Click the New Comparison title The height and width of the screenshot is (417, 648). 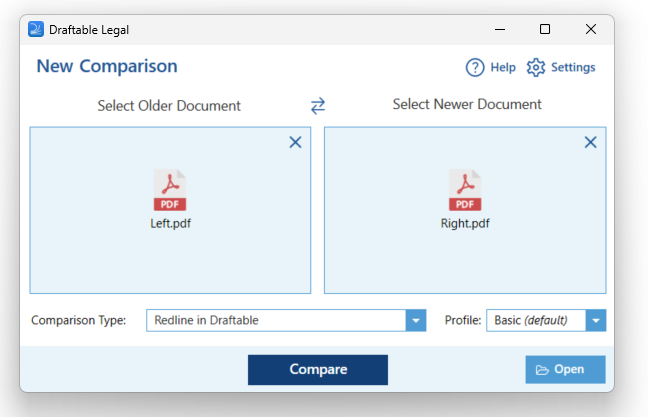coord(107,66)
